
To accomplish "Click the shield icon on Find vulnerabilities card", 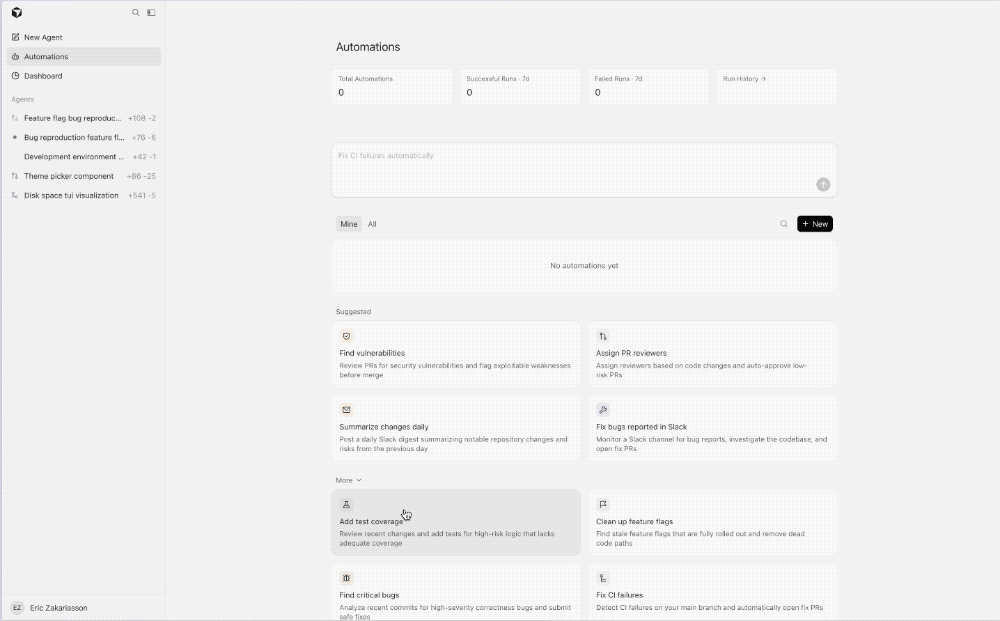I will tap(346, 337).
